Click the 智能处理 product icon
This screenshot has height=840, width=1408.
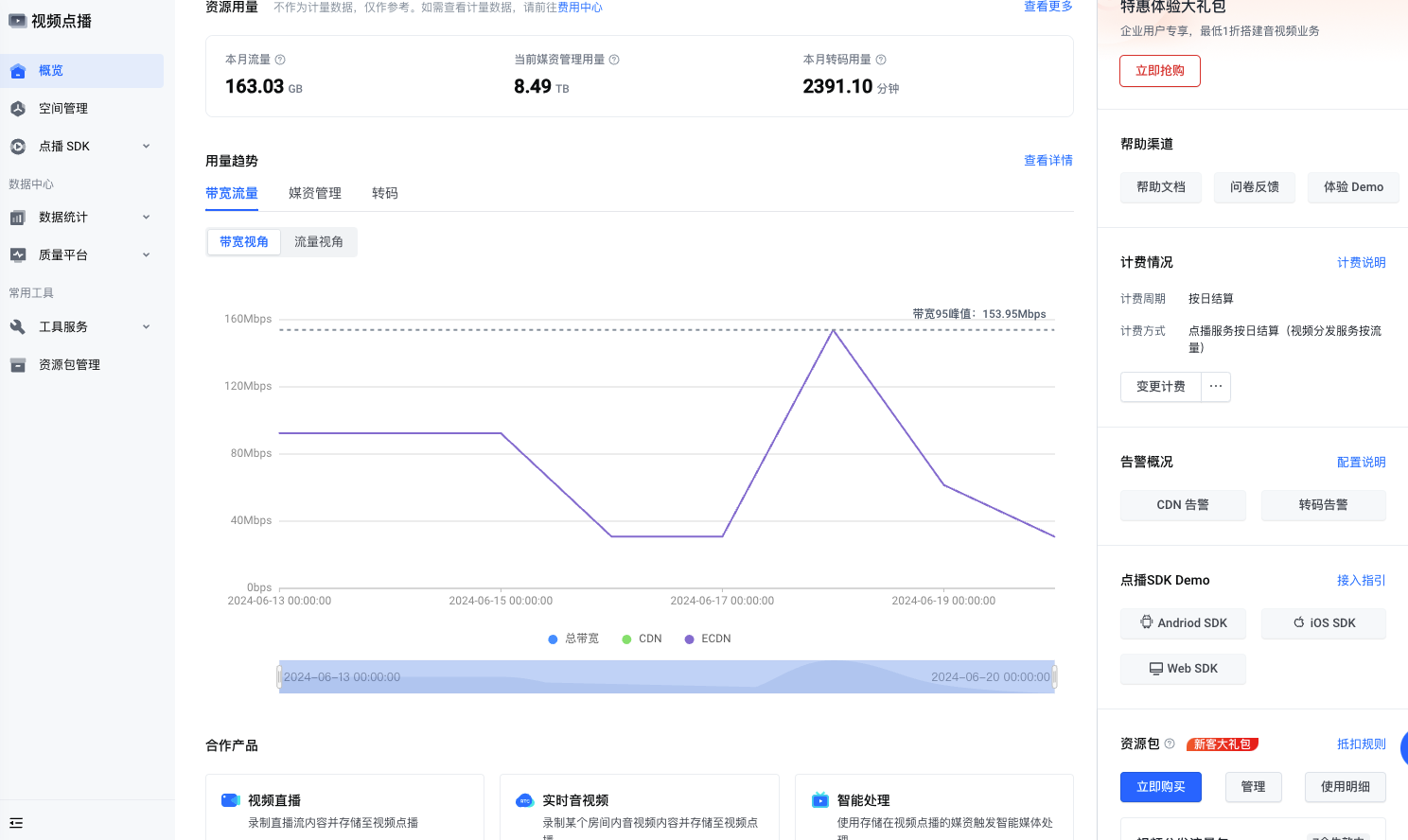(820, 800)
